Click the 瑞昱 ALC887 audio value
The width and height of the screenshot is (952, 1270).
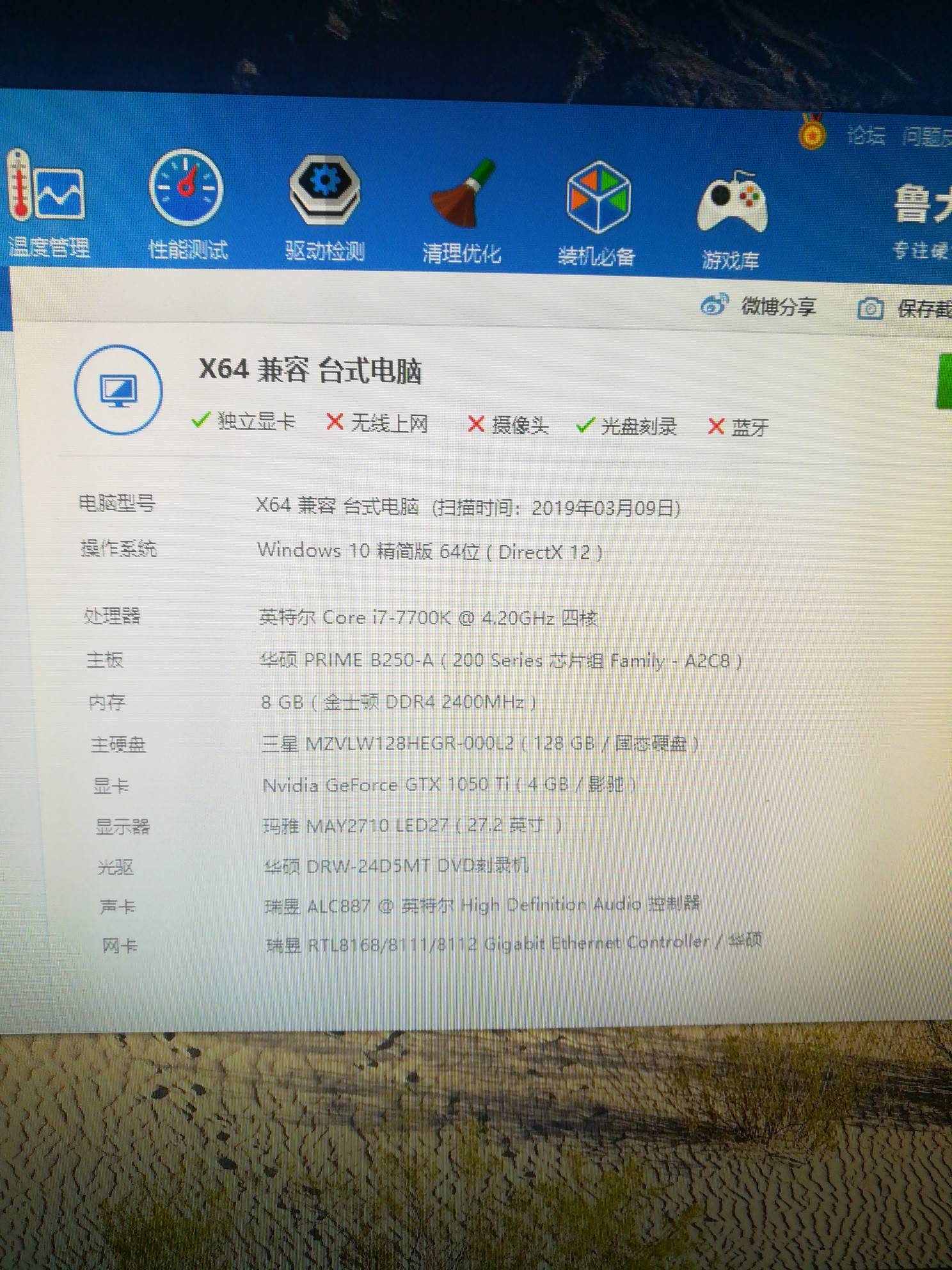pos(482,905)
